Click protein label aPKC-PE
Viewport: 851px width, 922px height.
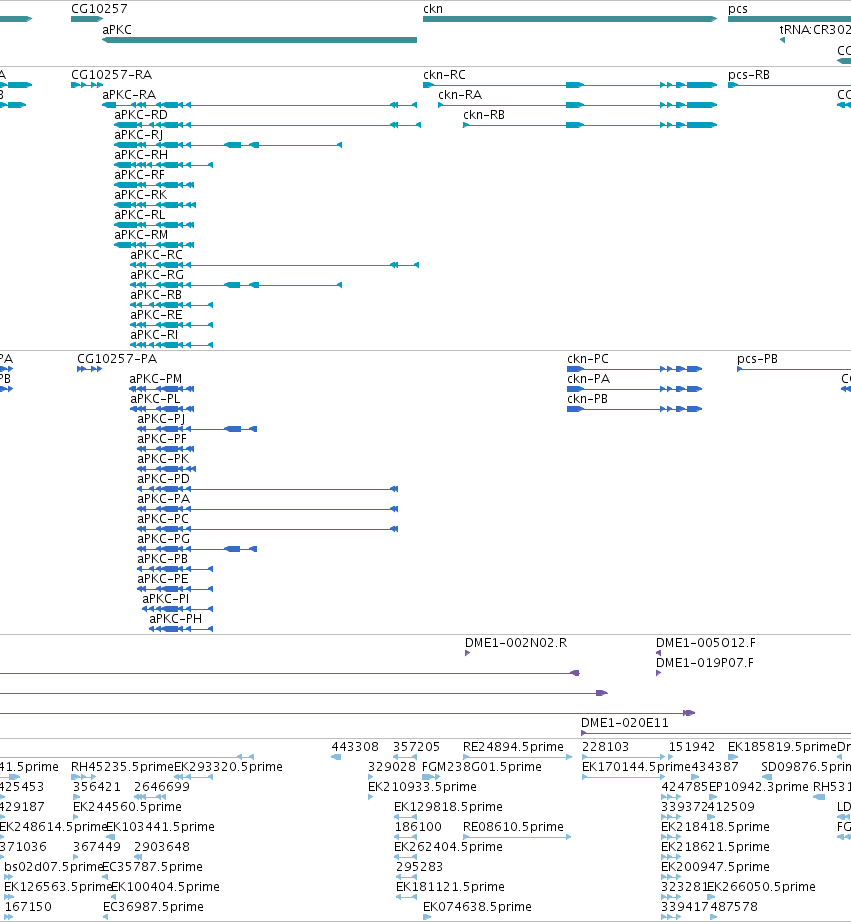[163, 579]
